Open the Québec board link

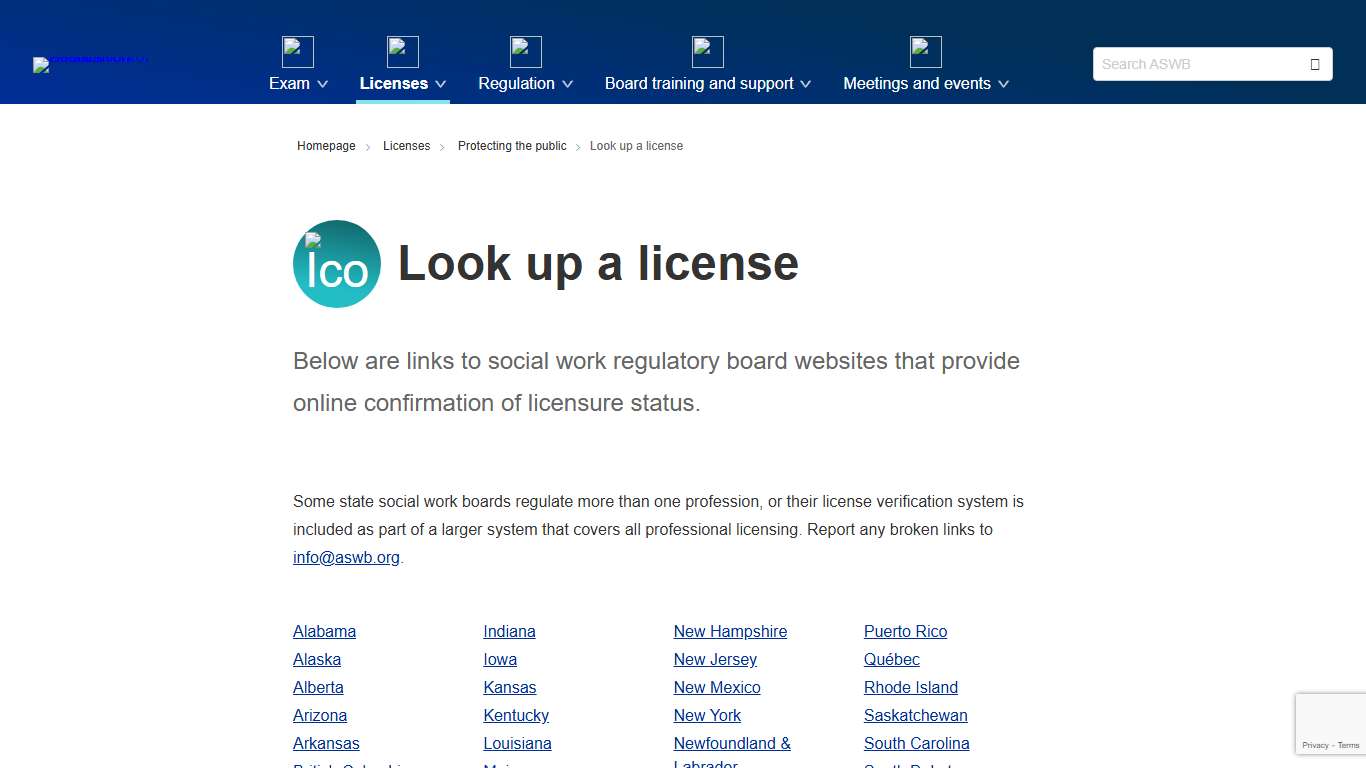click(891, 659)
